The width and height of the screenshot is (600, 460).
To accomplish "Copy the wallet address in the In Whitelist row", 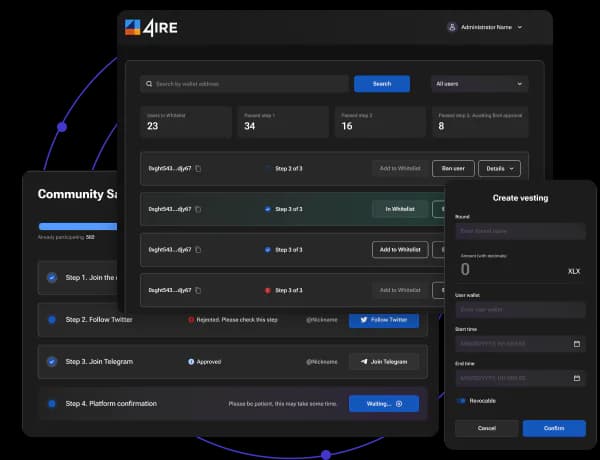I will pyautogui.click(x=198, y=209).
